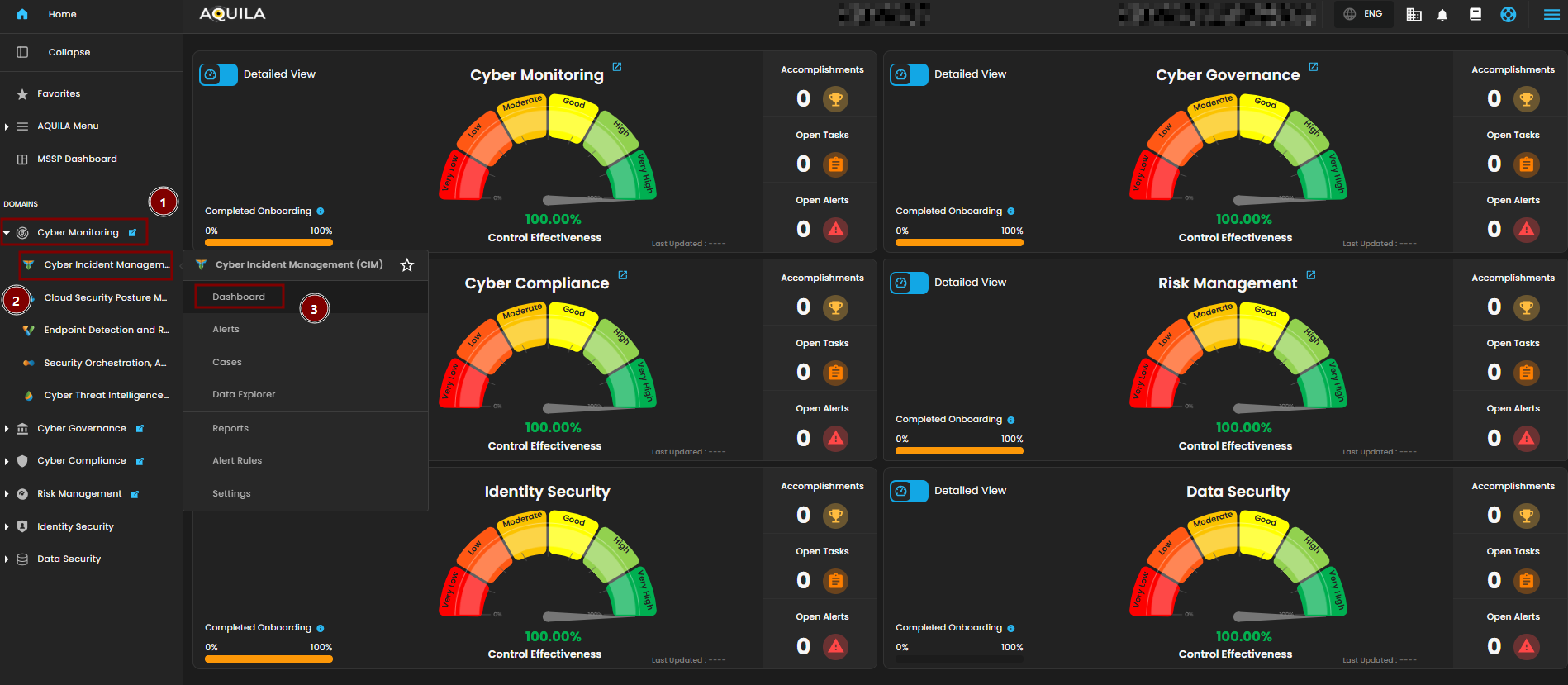Screen dimensions: 1568x685
Task: Select Dashboard in the CIM submenu
Action: coord(239,297)
